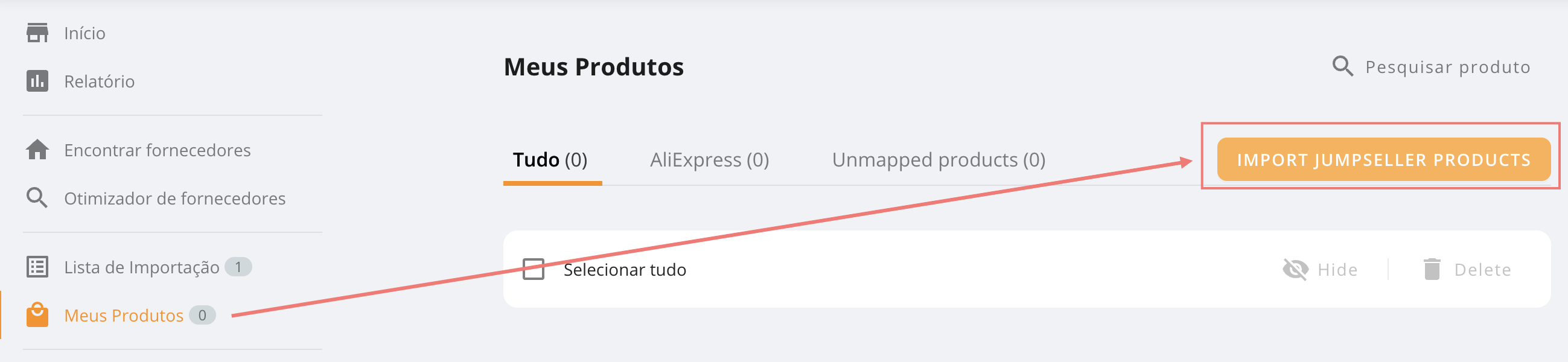
Task: Open Otimizador de fornecedores in sidebar
Action: (x=174, y=198)
